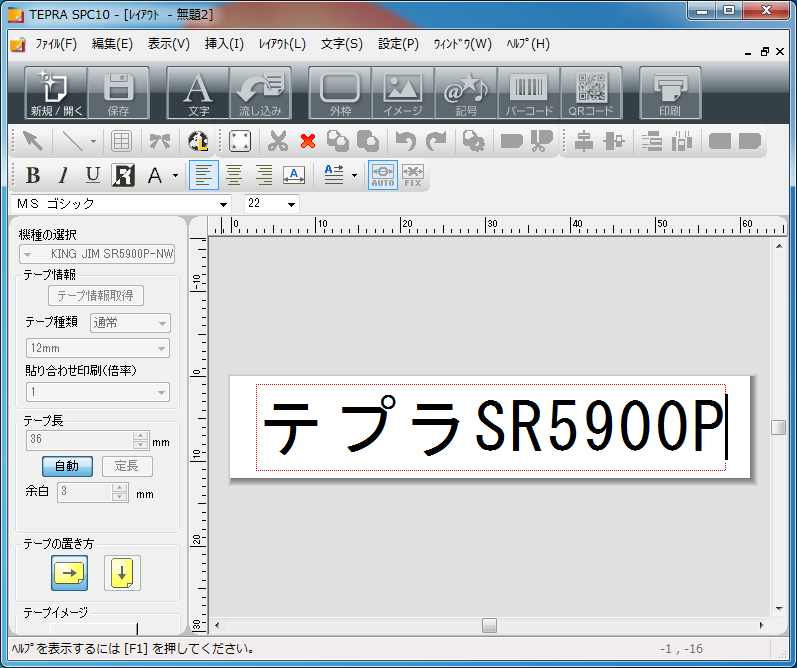Click the copy icon
Screen dimensions: 797x668
pos(338,141)
